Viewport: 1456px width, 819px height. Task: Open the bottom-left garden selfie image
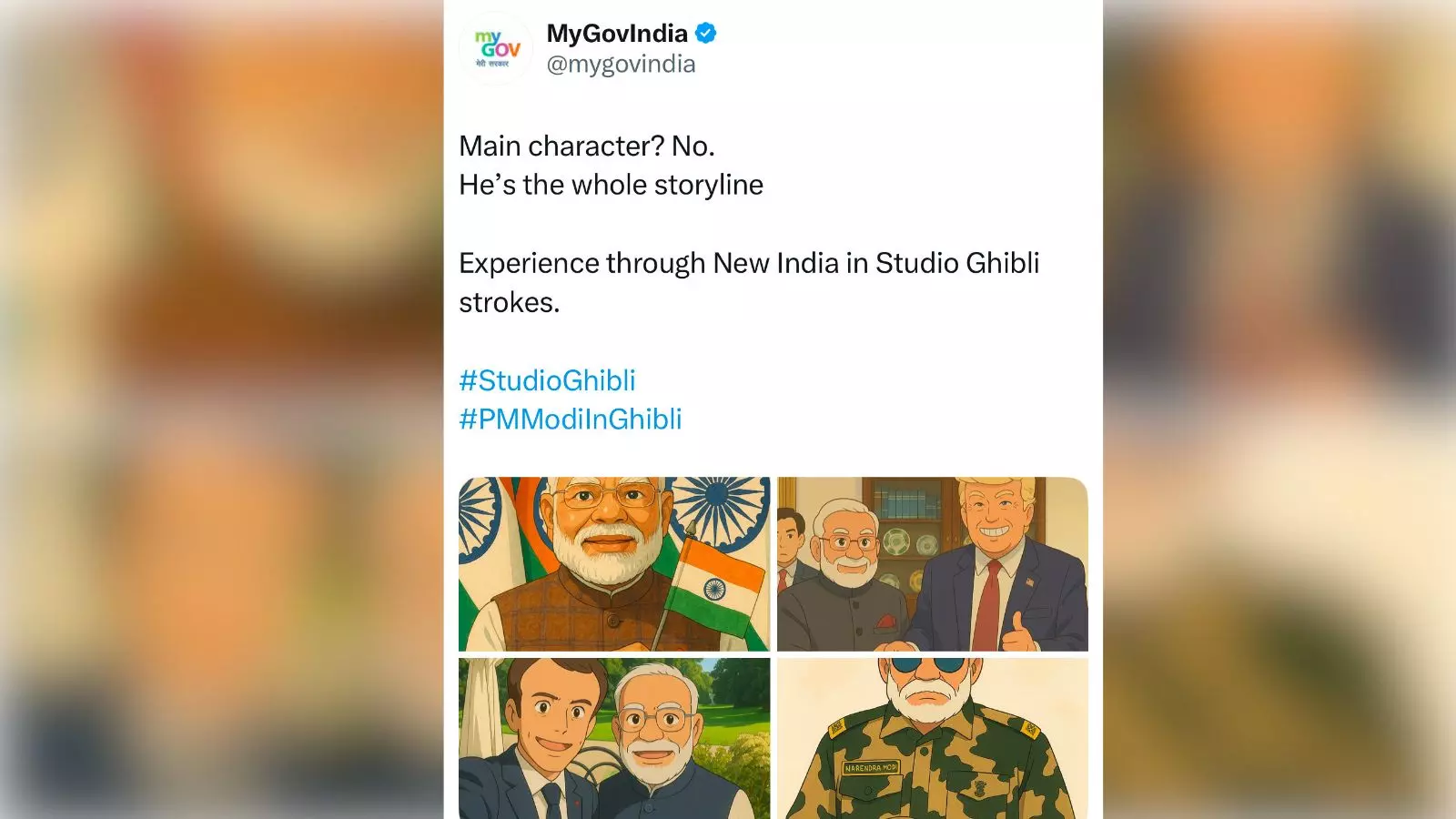(613, 738)
